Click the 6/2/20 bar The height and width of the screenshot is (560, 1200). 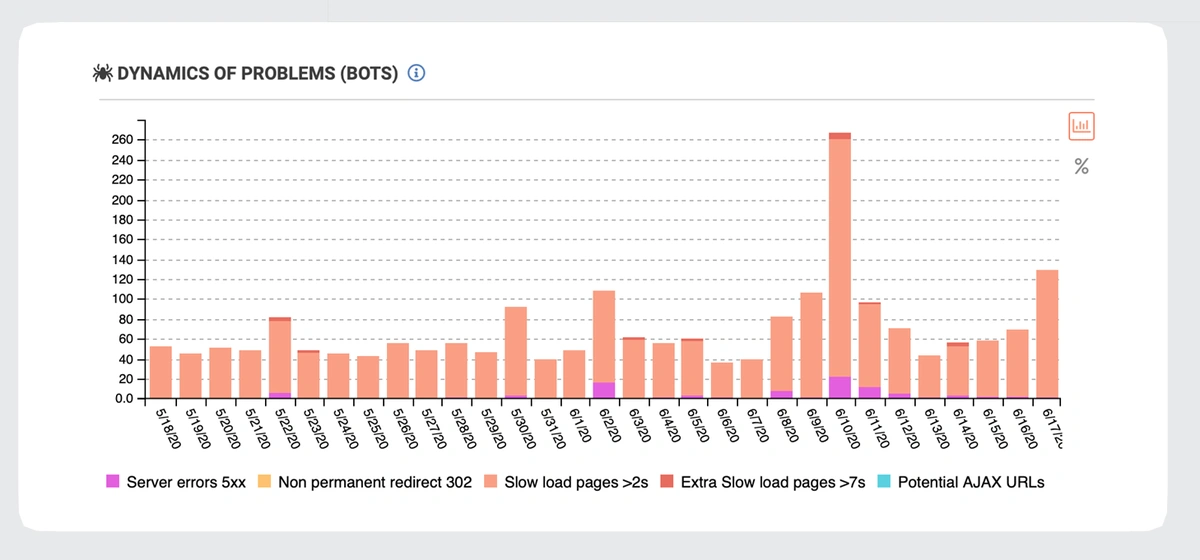point(604,340)
